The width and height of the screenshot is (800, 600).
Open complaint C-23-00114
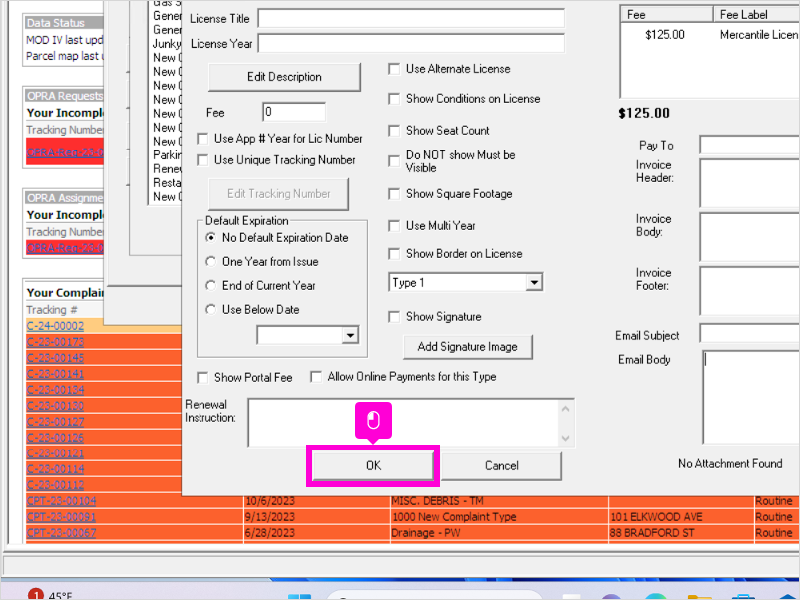(x=55, y=469)
